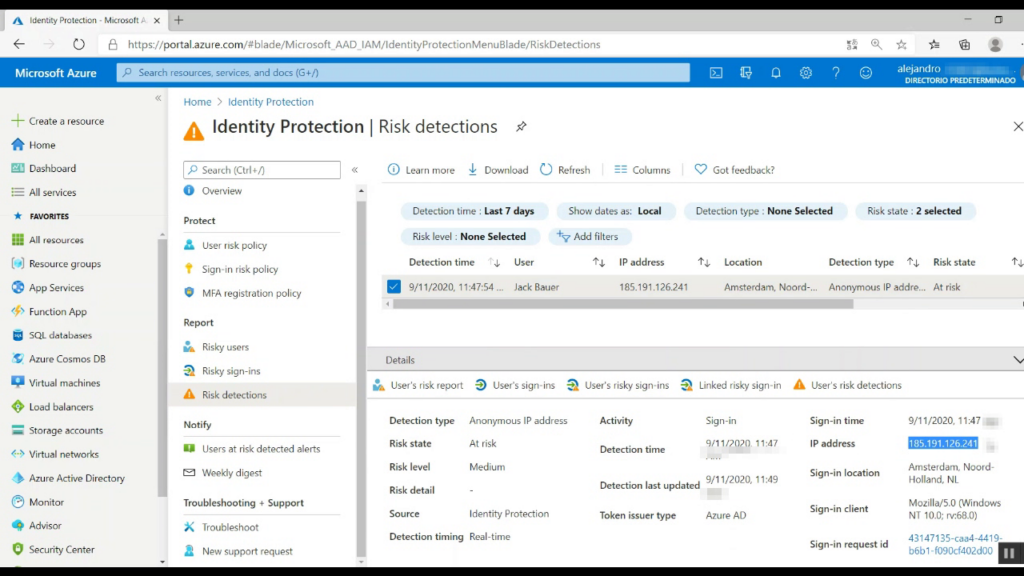Click Add filters
This screenshot has width=1024, height=576.
pyautogui.click(x=588, y=236)
